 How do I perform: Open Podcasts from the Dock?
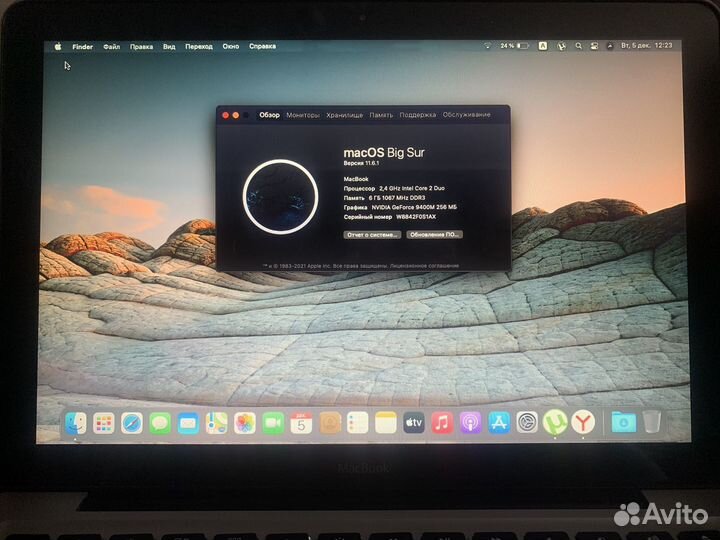click(x=471, y=423)
